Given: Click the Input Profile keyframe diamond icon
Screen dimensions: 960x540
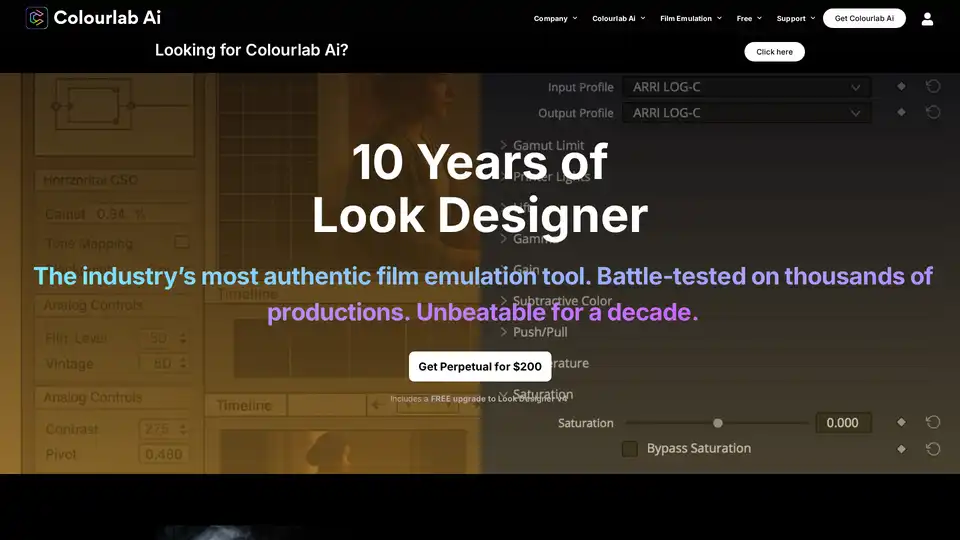Looking at the screenshot, I should point(901,87).
